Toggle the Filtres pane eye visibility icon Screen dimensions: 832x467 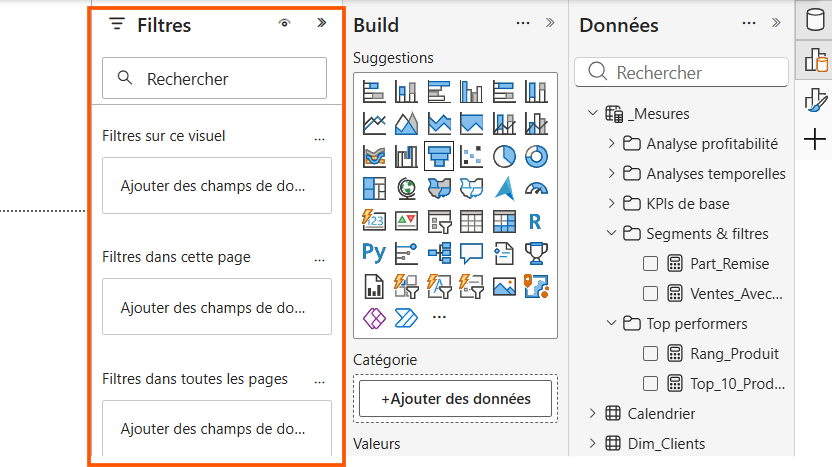(284, 23)
